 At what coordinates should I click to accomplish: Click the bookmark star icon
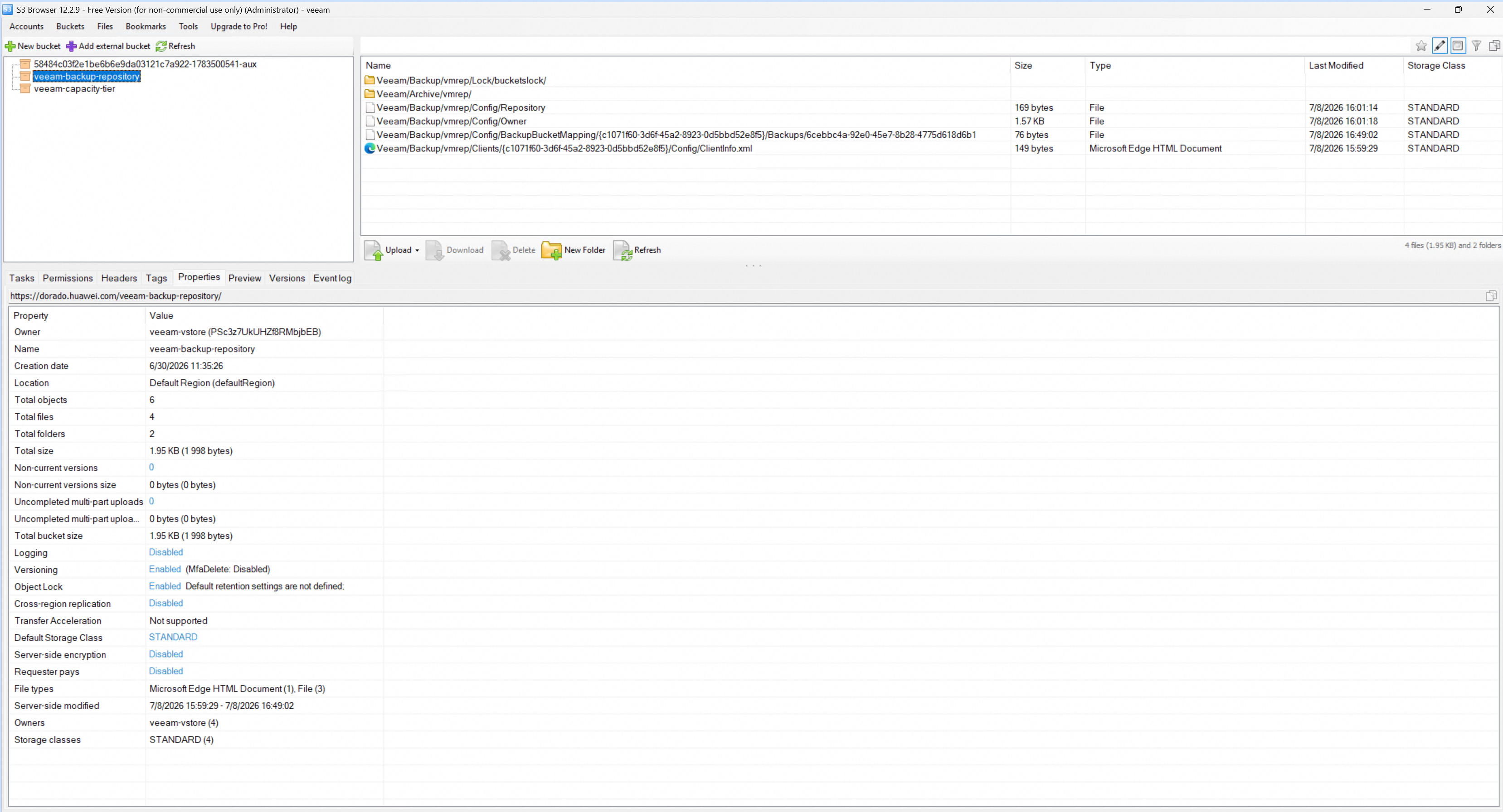(1421, 46)
